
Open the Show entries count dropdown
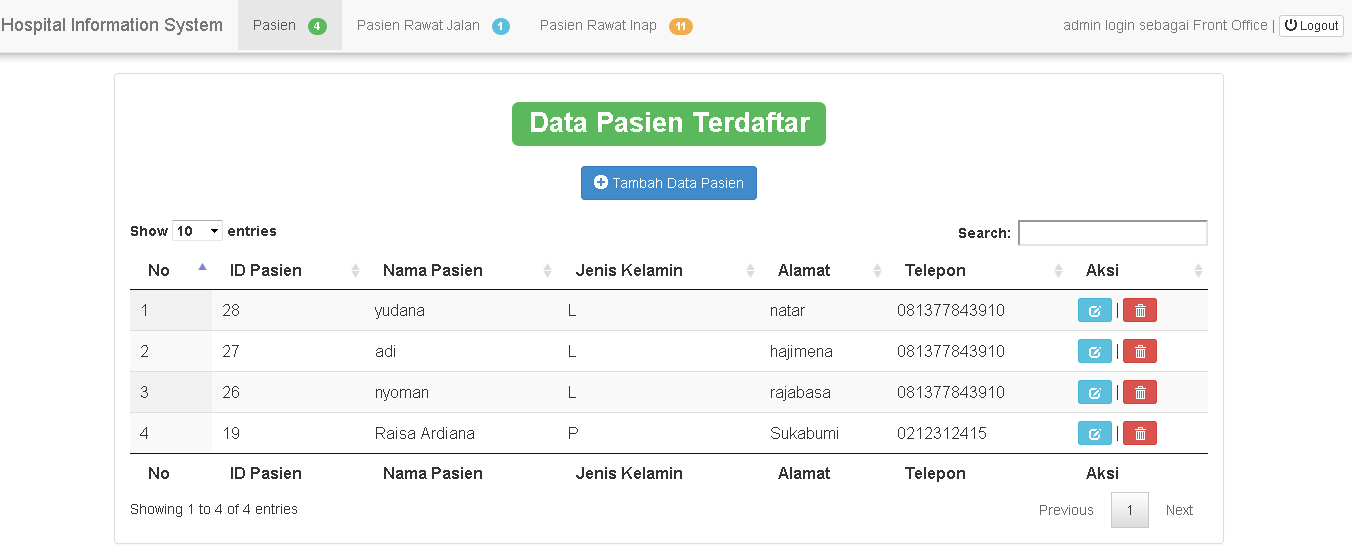click(x=197, y=231)
